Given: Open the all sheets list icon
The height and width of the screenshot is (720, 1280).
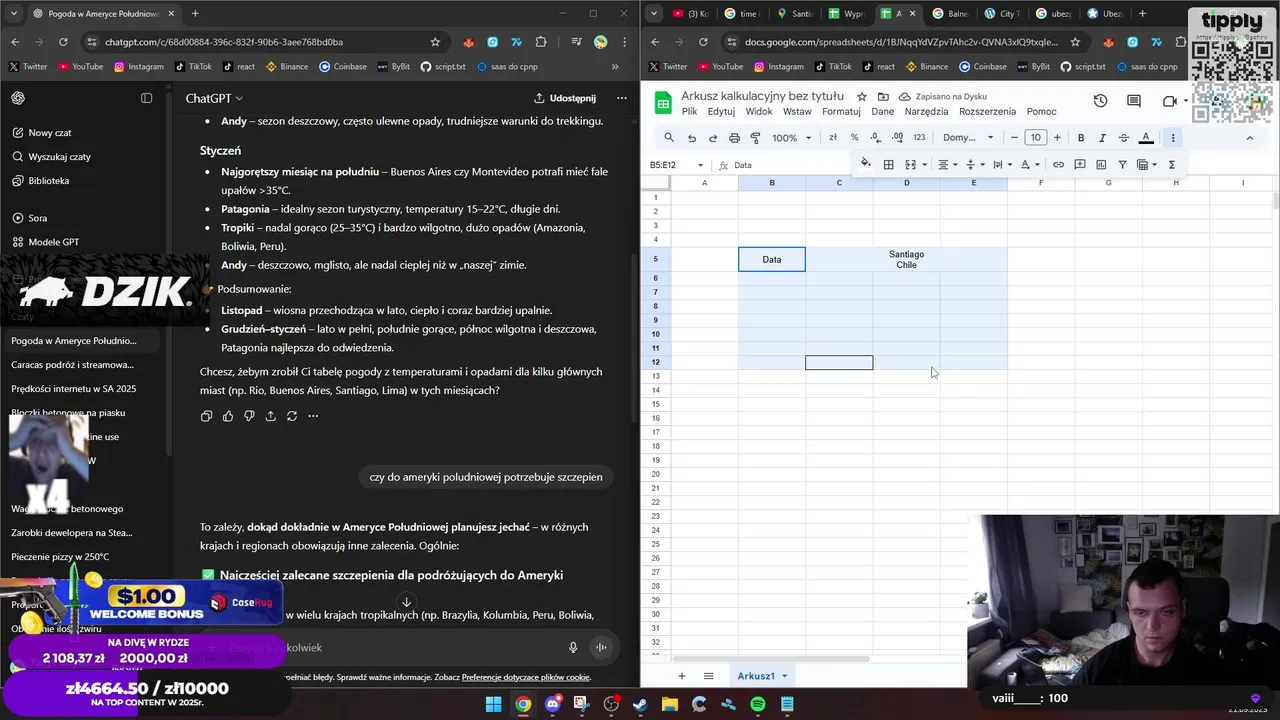Looking at the screenshot, I should pyautogui.click(x=709, y=676).
